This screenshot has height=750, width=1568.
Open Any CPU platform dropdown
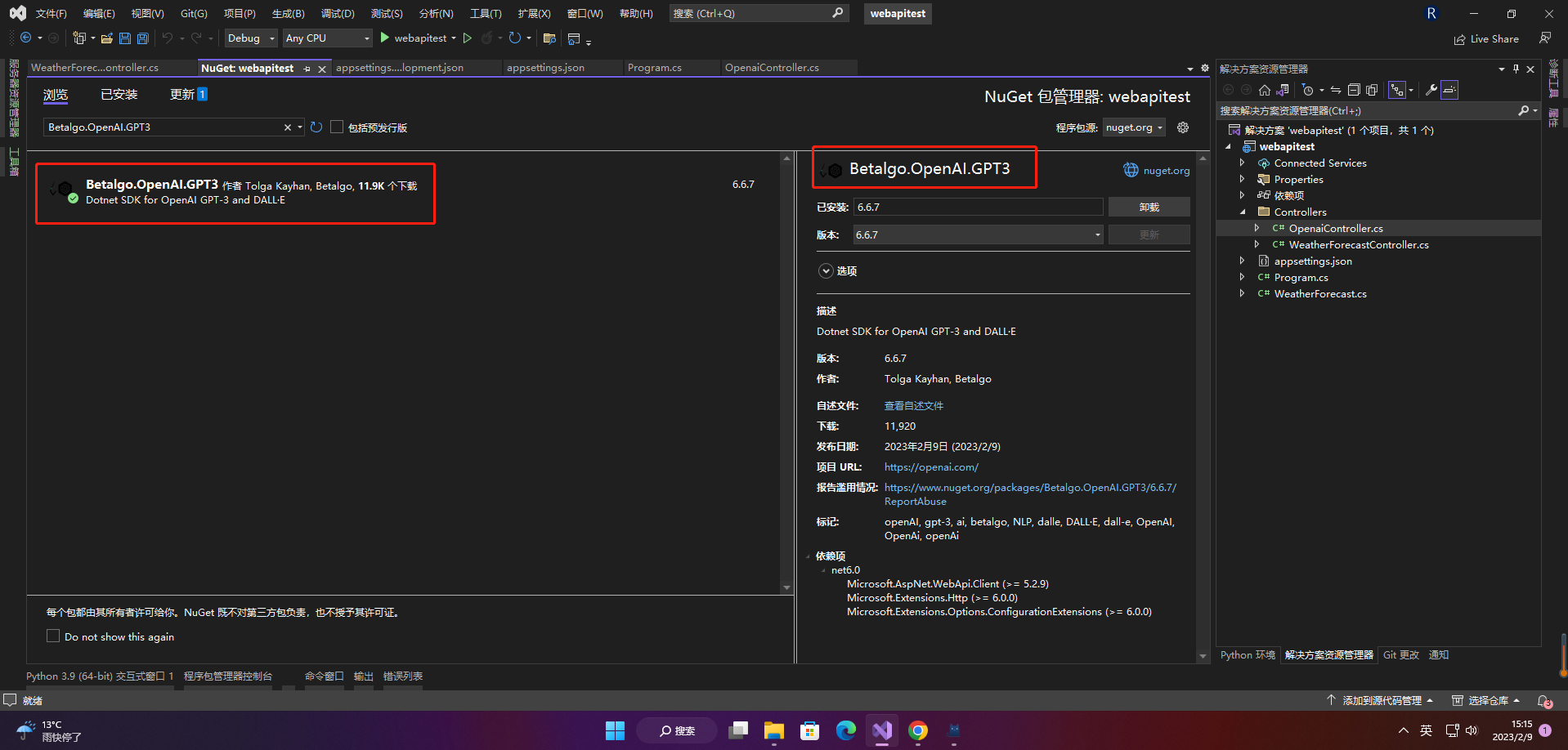click(x=327, y=38)
